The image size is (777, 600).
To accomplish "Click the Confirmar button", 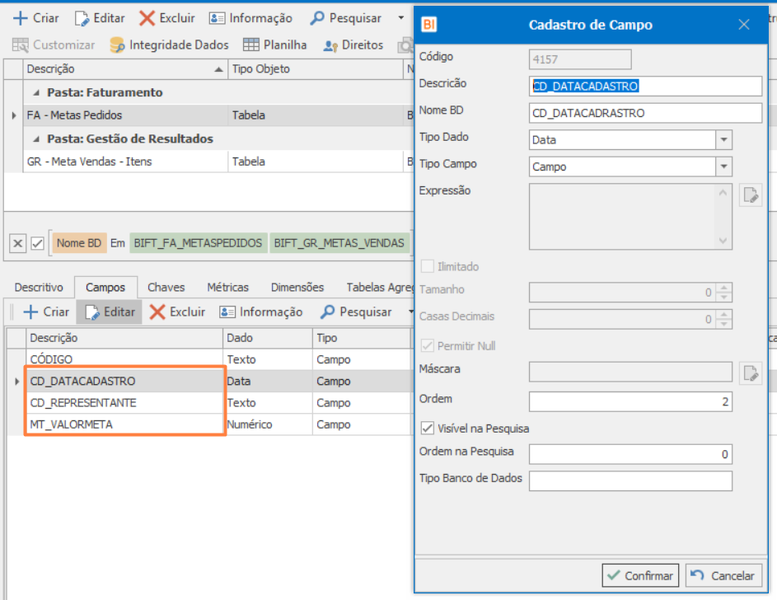I will (x=640, y=575).
